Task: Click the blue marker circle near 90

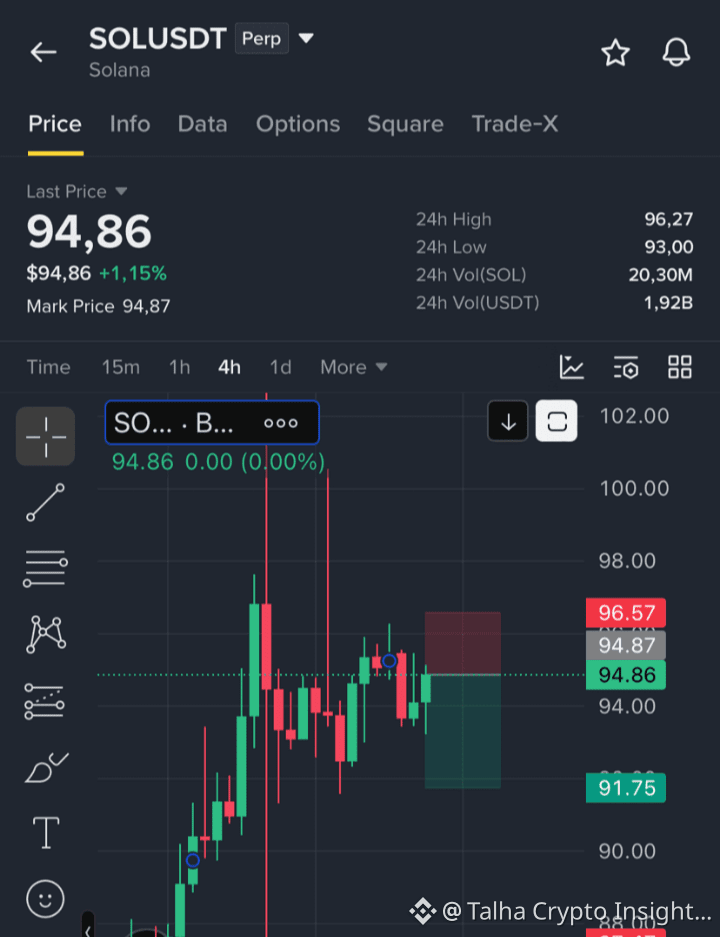Action: [192, 860]
